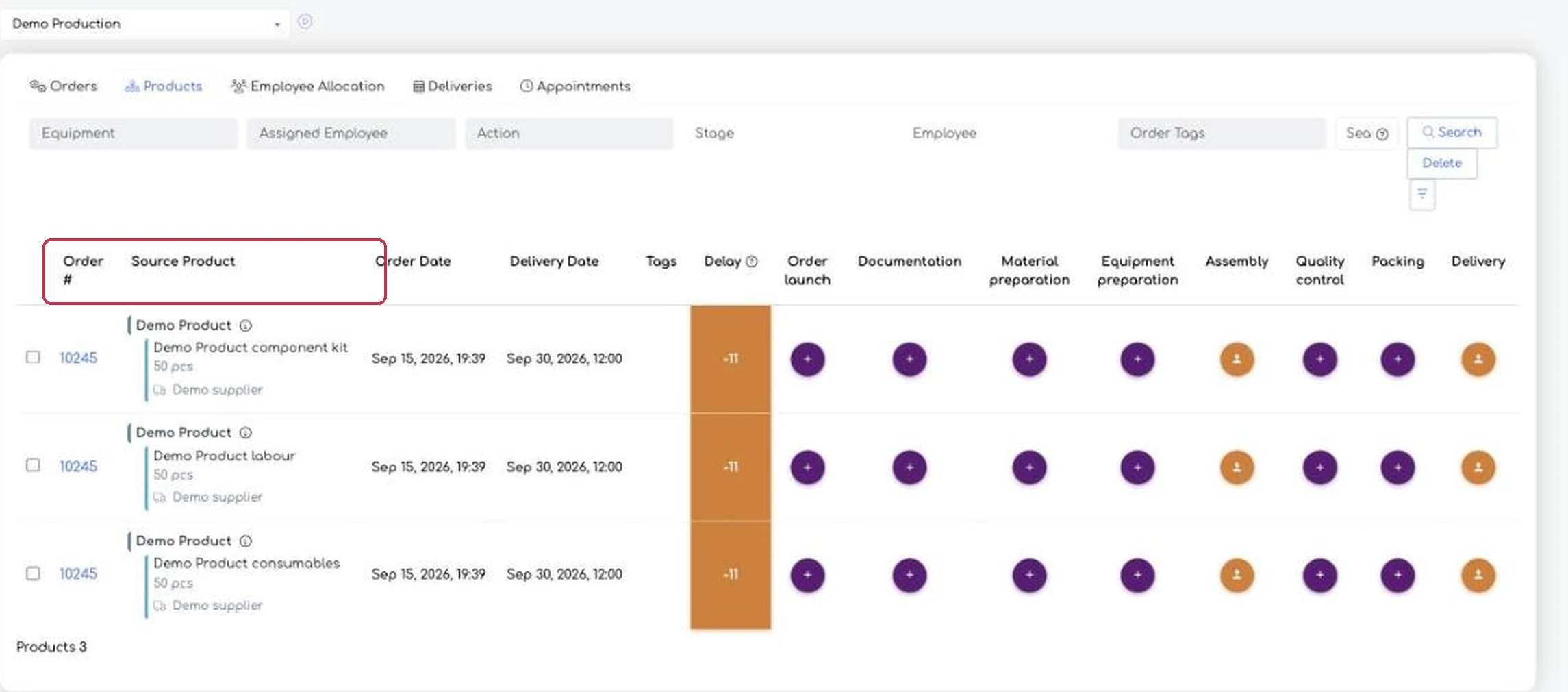
Task: Open the Employee filter dropdown
Action: click(x=1004, y=133)
